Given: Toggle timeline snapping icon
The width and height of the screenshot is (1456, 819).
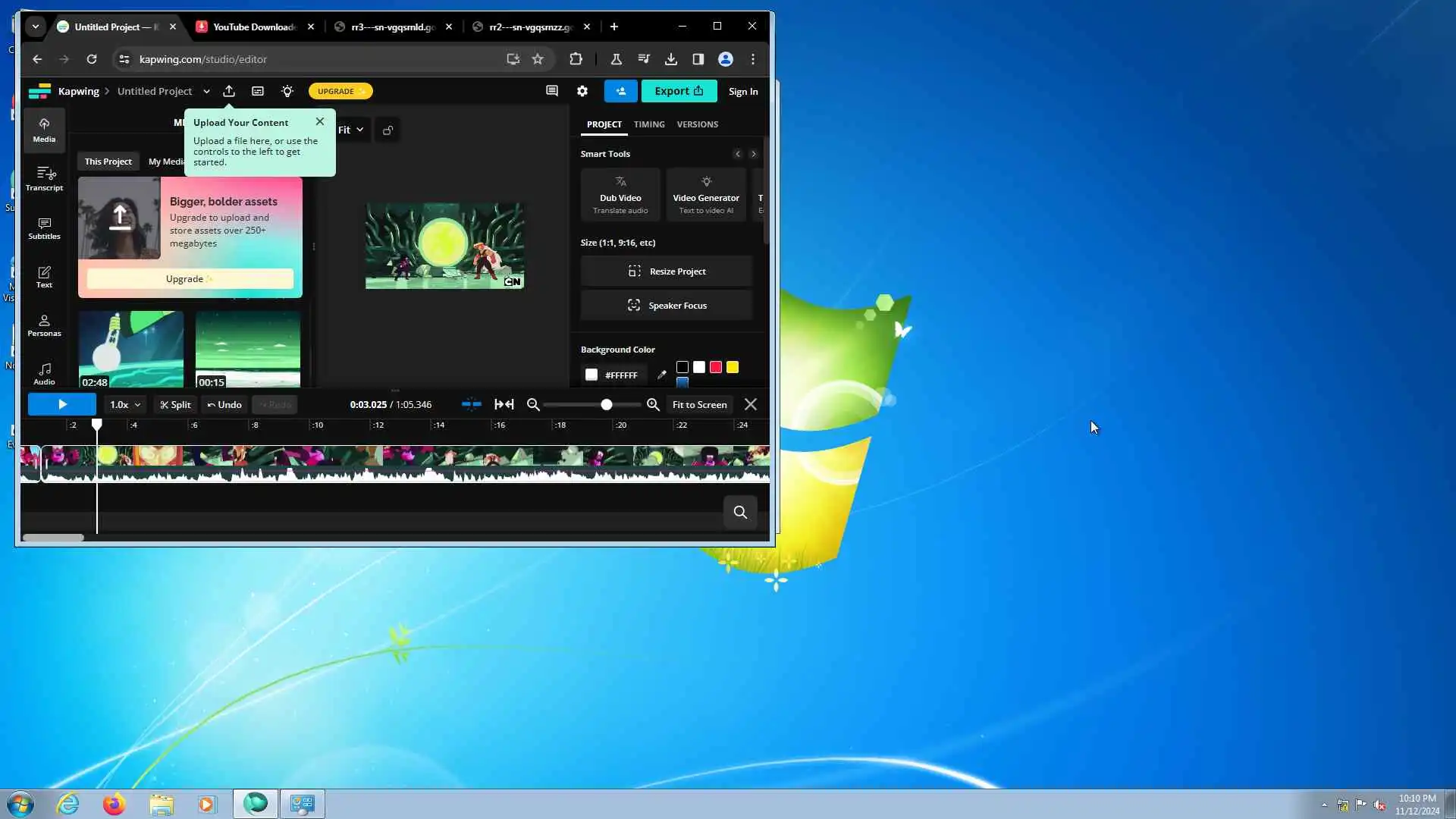Looking at the screenshot, I should coord(471,404).
